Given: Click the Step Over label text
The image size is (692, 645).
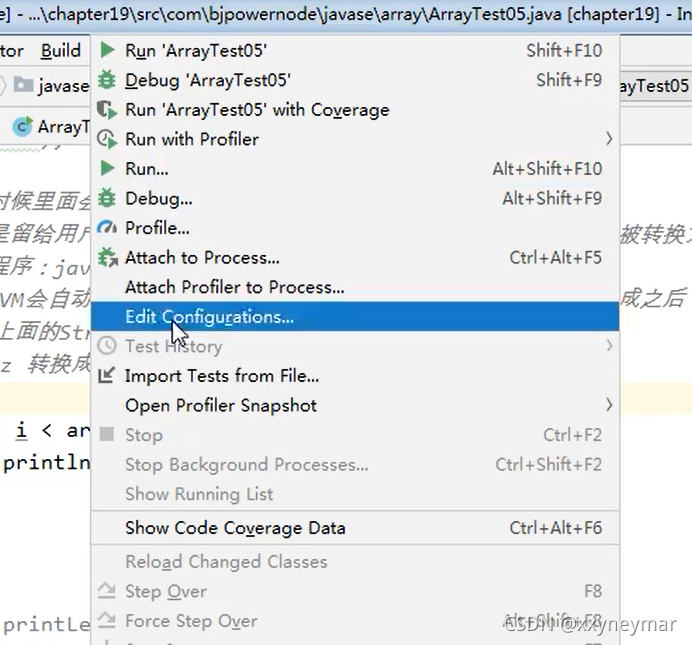Looking at the screenshot, I should coord(166,591).
